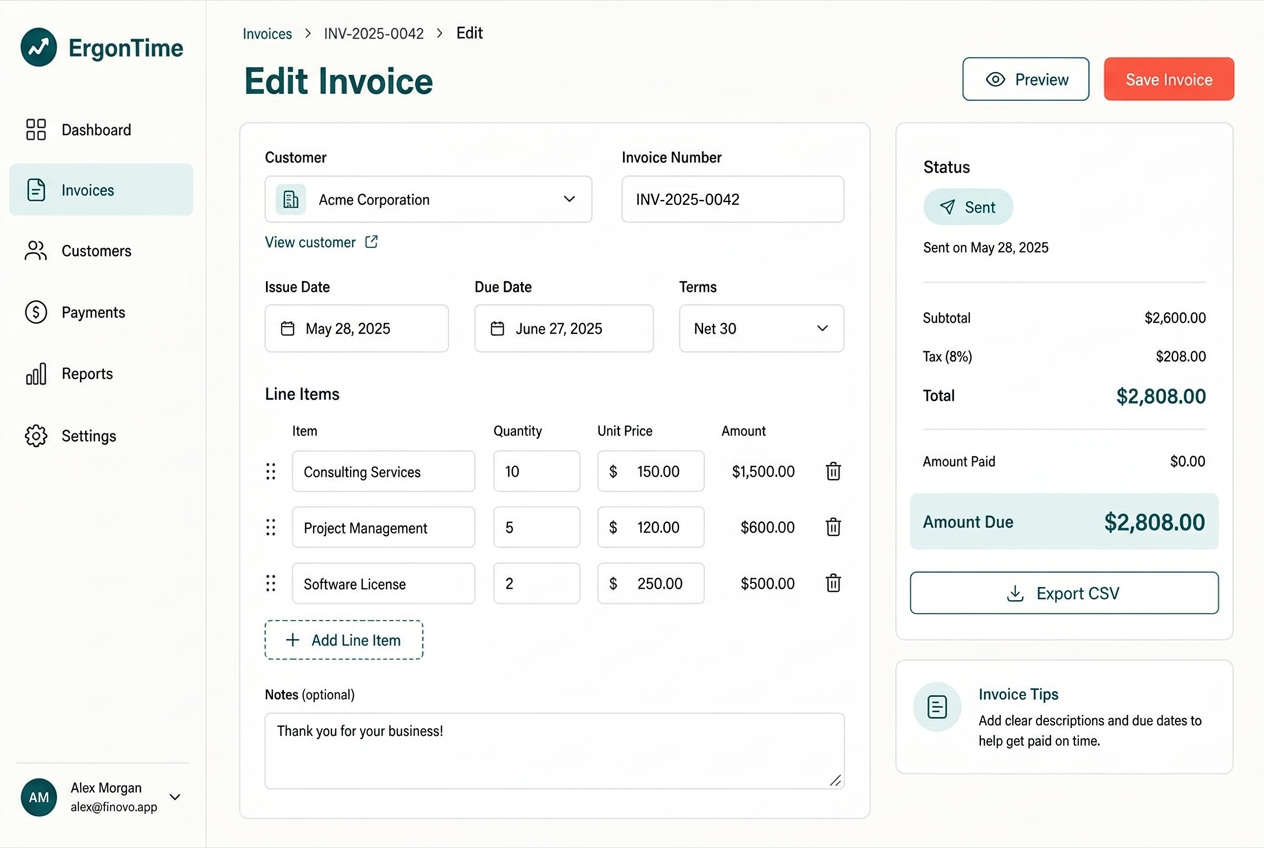Click the Sent status badge

pyautogui.click(x=968, y=207)
